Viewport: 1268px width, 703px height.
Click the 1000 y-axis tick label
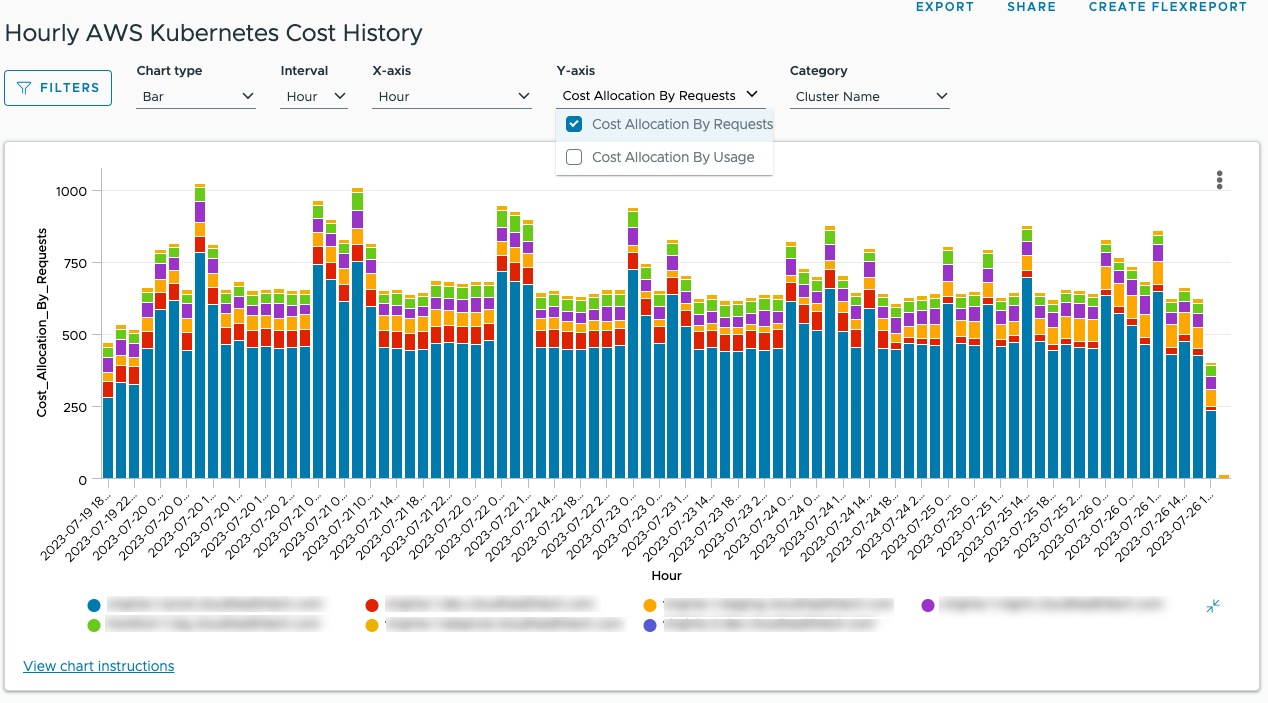click(x=72, y=191)
